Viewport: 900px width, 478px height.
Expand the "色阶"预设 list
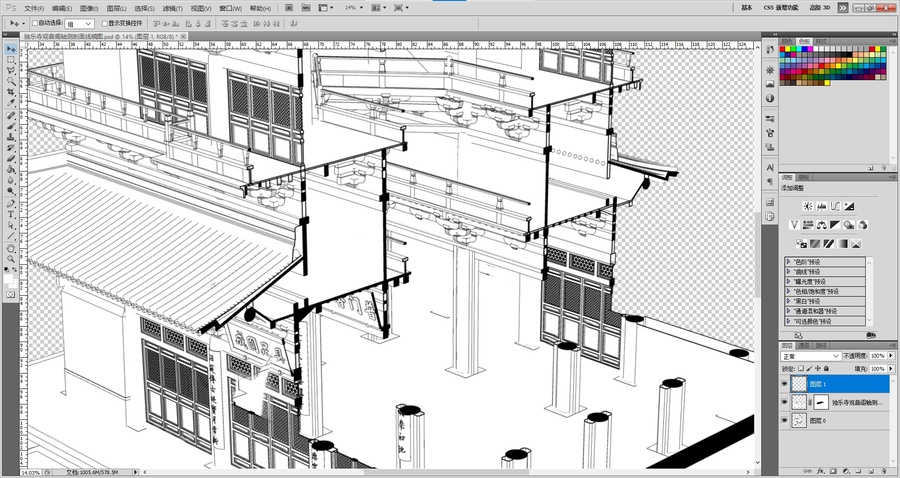(x=789, y=262)
